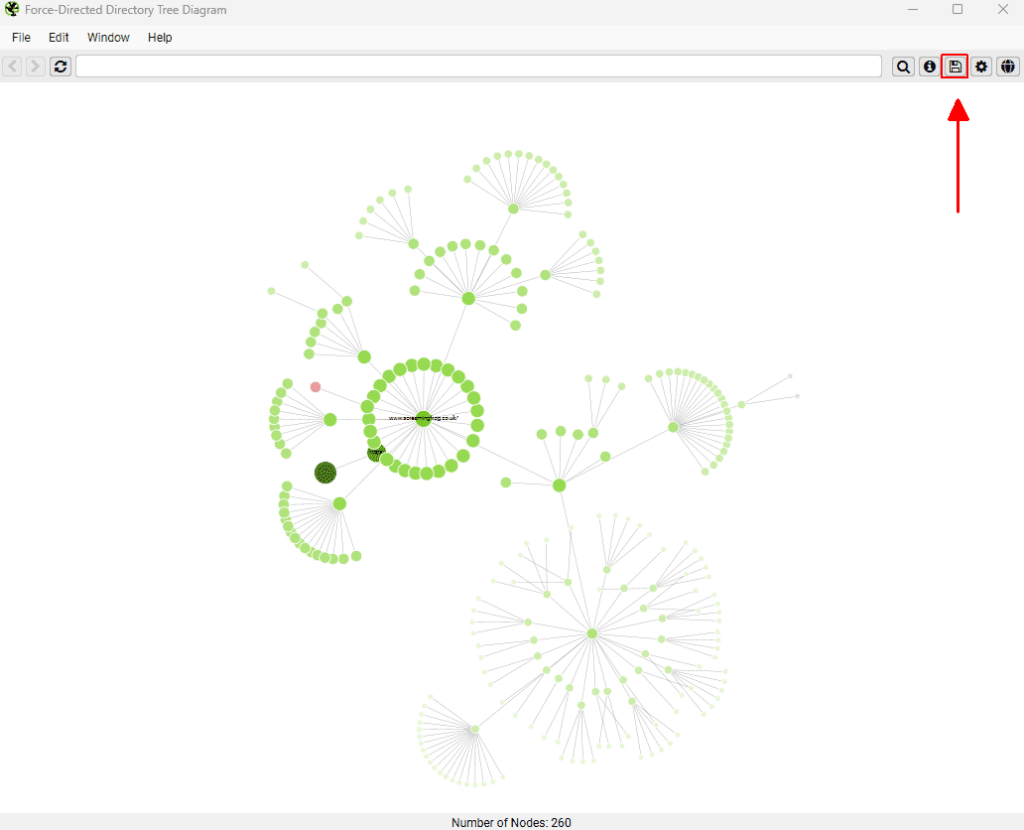Click the forward navigation arrow

tap(35, 67)
